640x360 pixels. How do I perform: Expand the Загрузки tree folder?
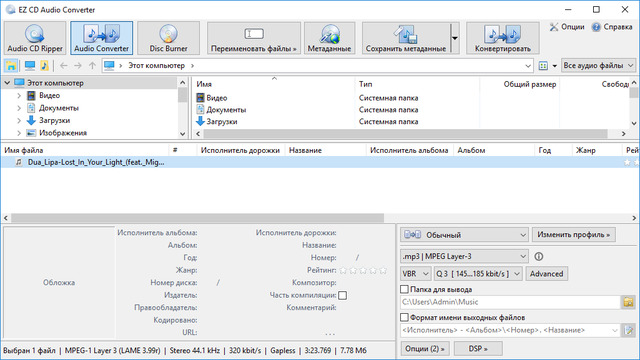(x=19, y=120)
